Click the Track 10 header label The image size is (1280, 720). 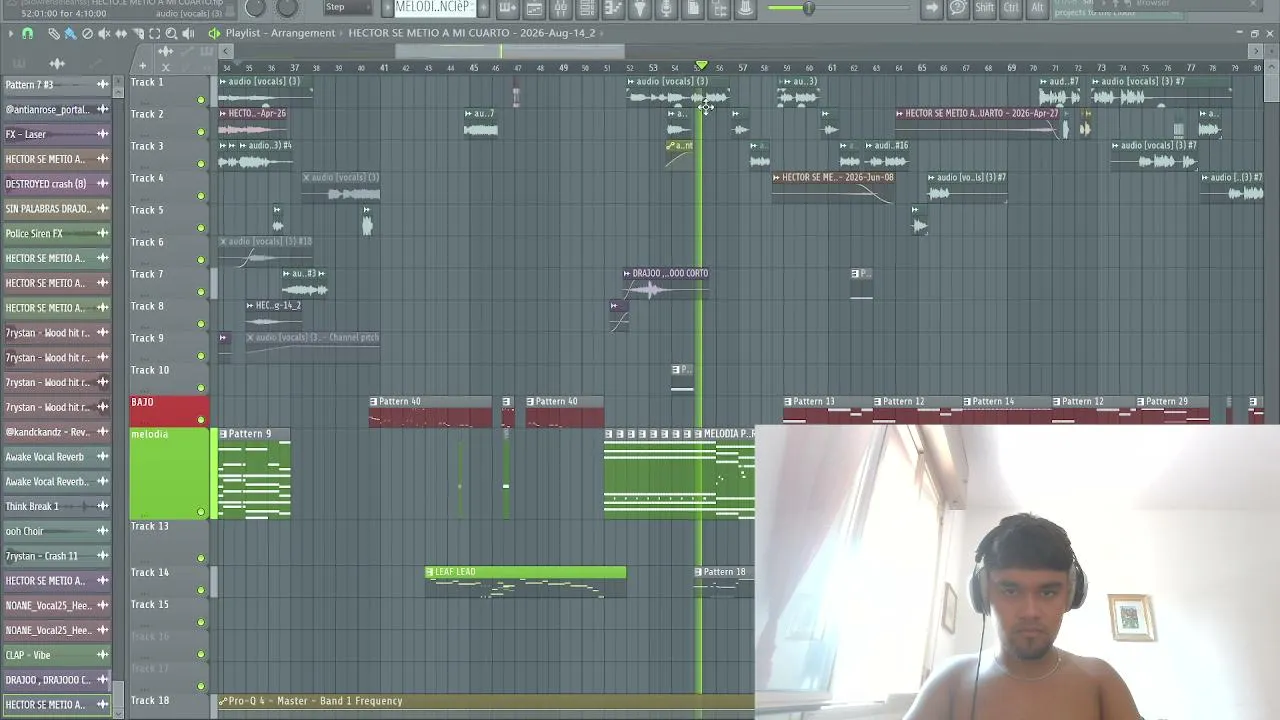pyautogui.click(x=150, y=370)
